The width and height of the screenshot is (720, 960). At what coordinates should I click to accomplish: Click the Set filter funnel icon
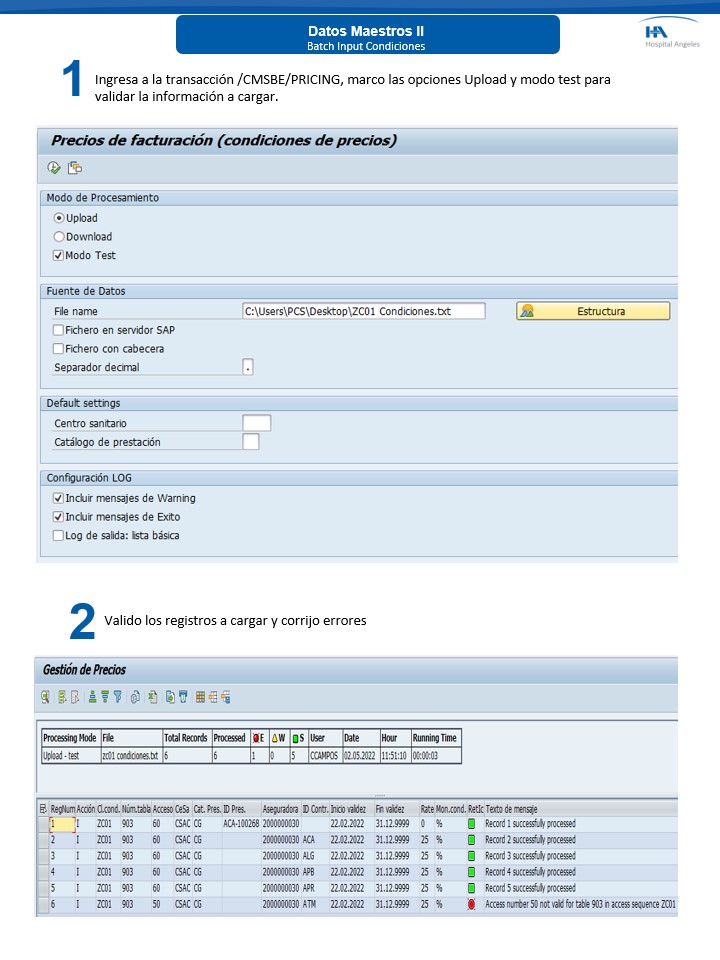pyautogui.click(x=117, y=697)
